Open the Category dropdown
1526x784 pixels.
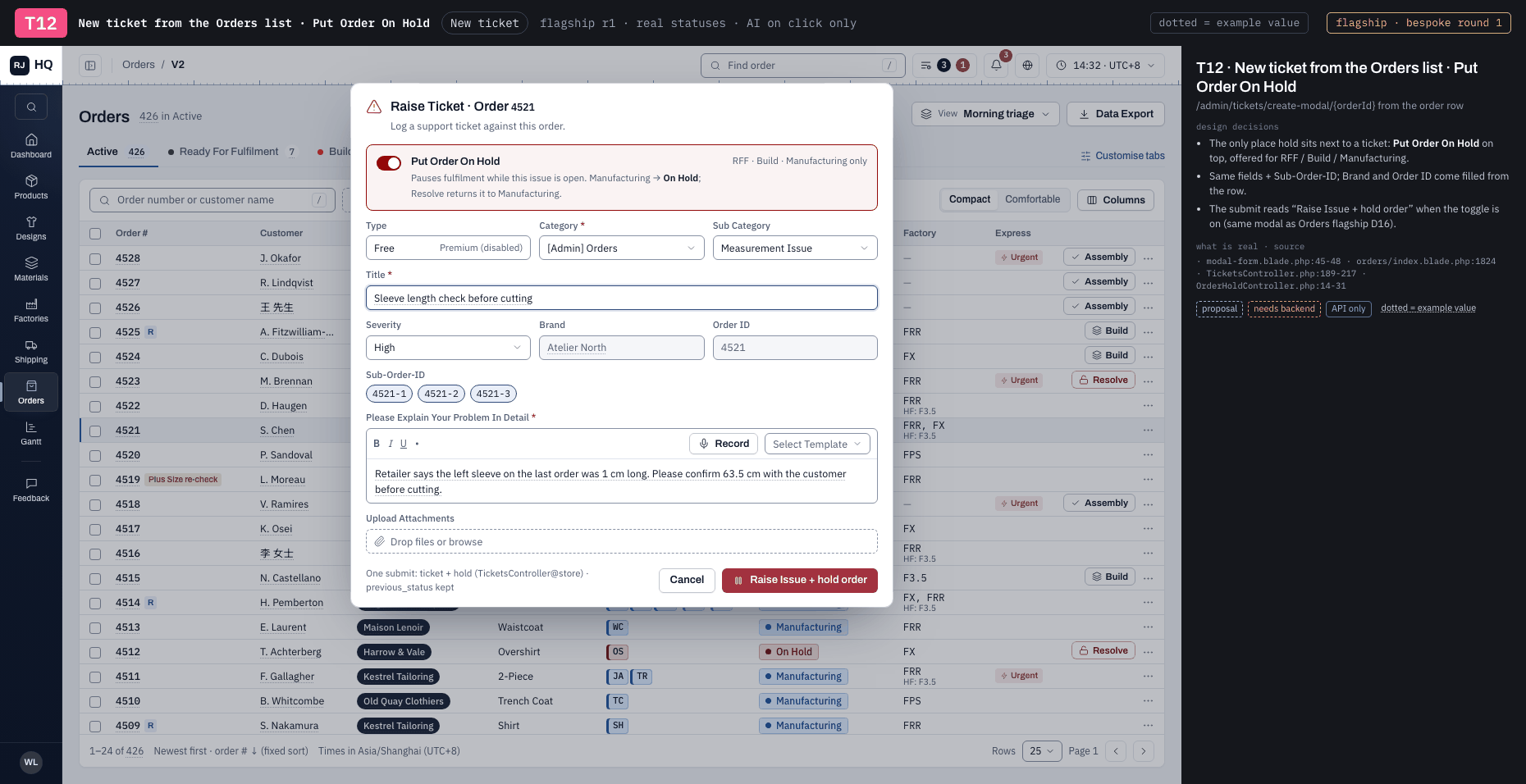[x=621, y=248]
